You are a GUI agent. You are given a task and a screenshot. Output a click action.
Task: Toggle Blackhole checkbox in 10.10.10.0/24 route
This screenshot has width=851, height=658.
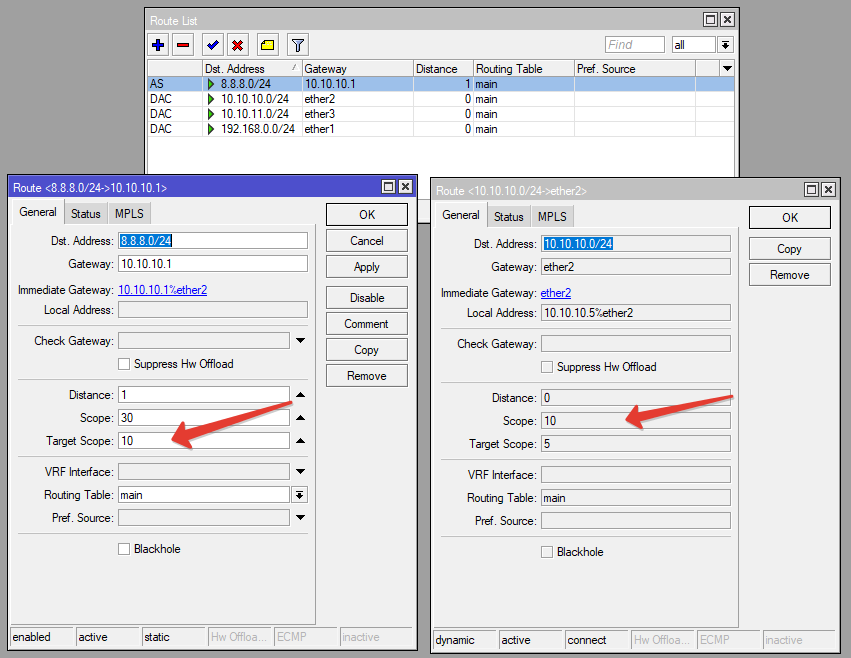pyautogui.click(x=547, y=552)
